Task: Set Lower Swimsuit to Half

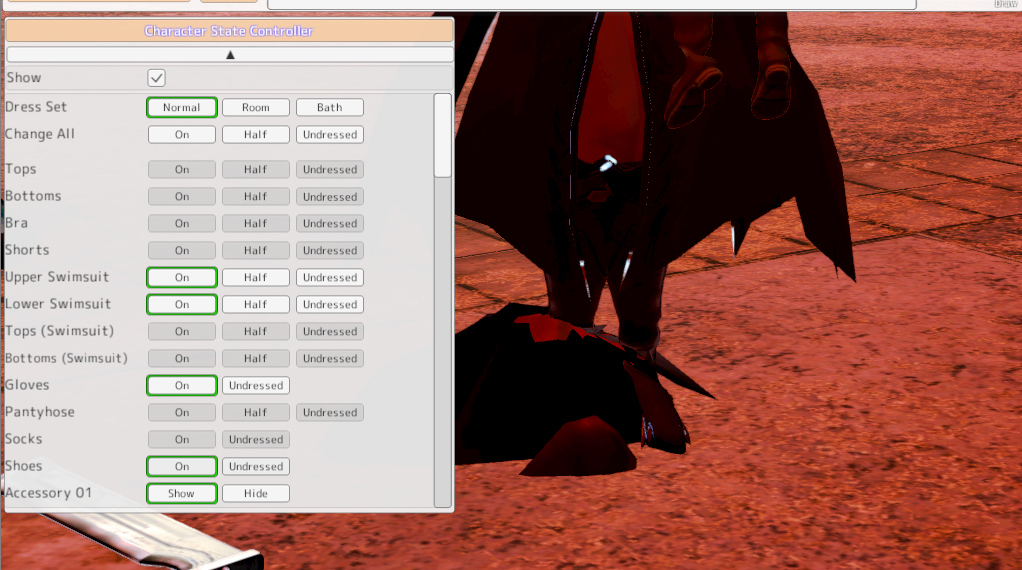Action: 256,305
